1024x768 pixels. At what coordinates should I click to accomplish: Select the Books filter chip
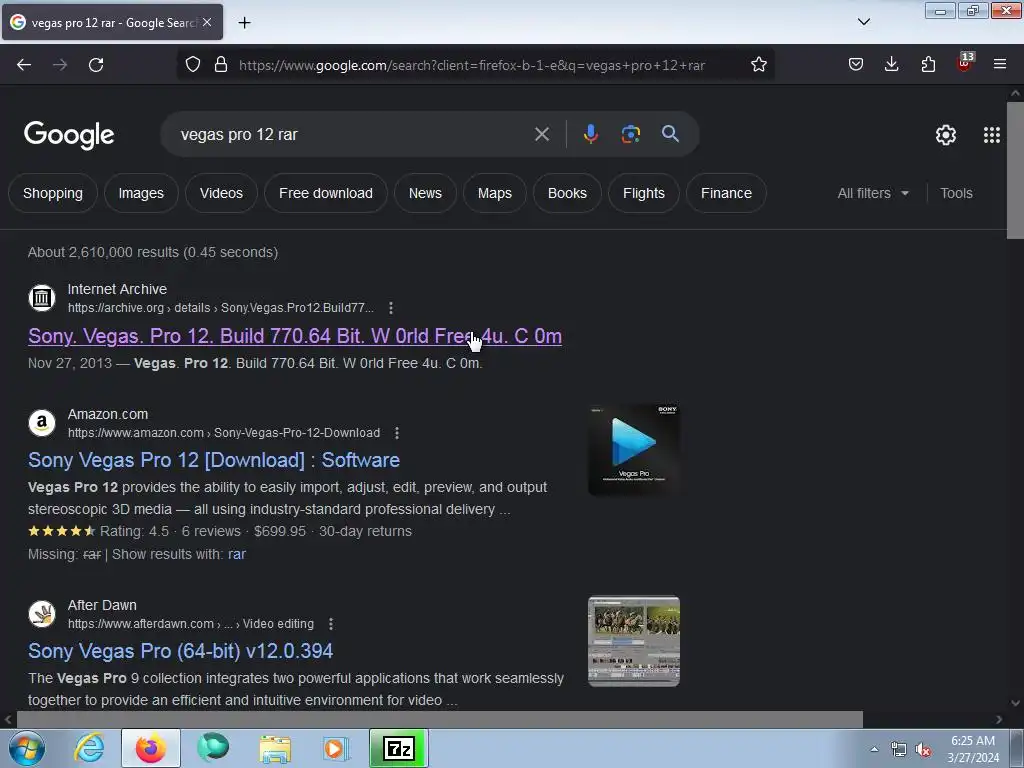(567, 193)
